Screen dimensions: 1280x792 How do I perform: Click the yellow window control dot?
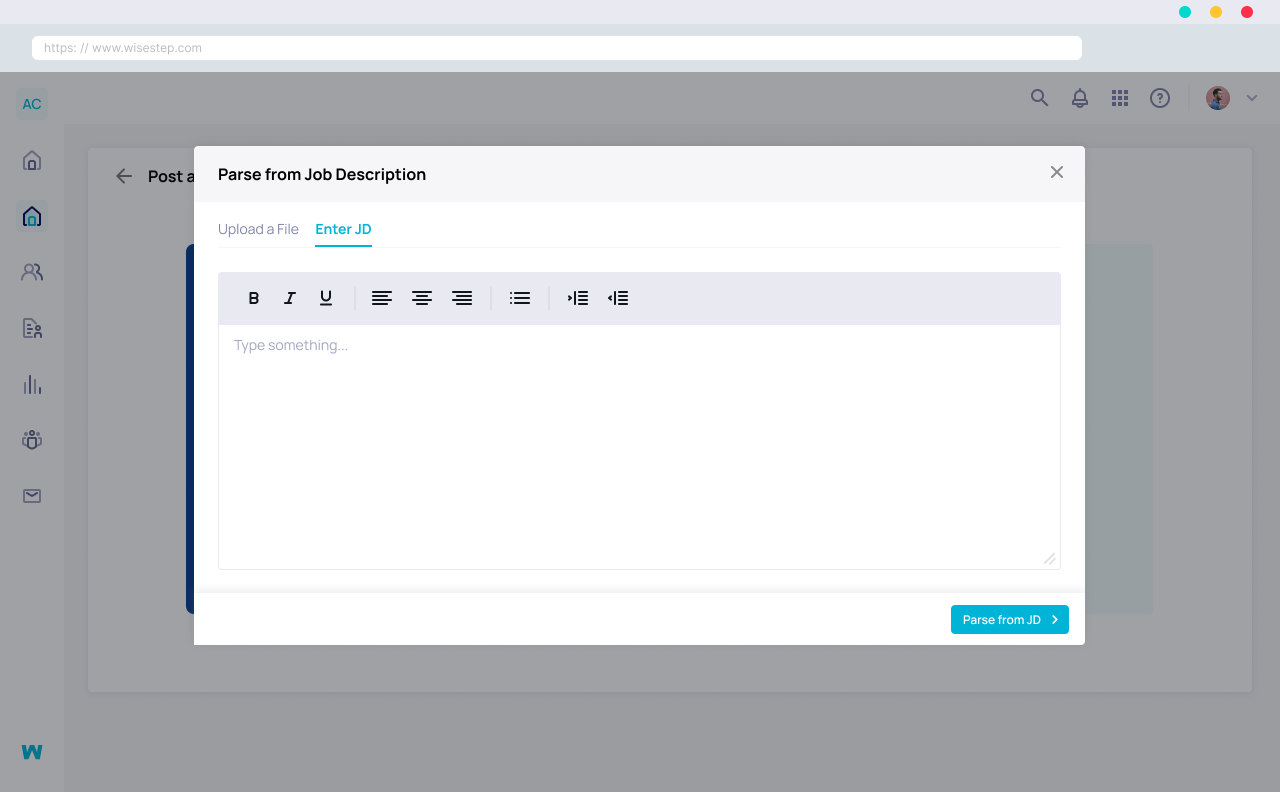tap(1216, 12)
